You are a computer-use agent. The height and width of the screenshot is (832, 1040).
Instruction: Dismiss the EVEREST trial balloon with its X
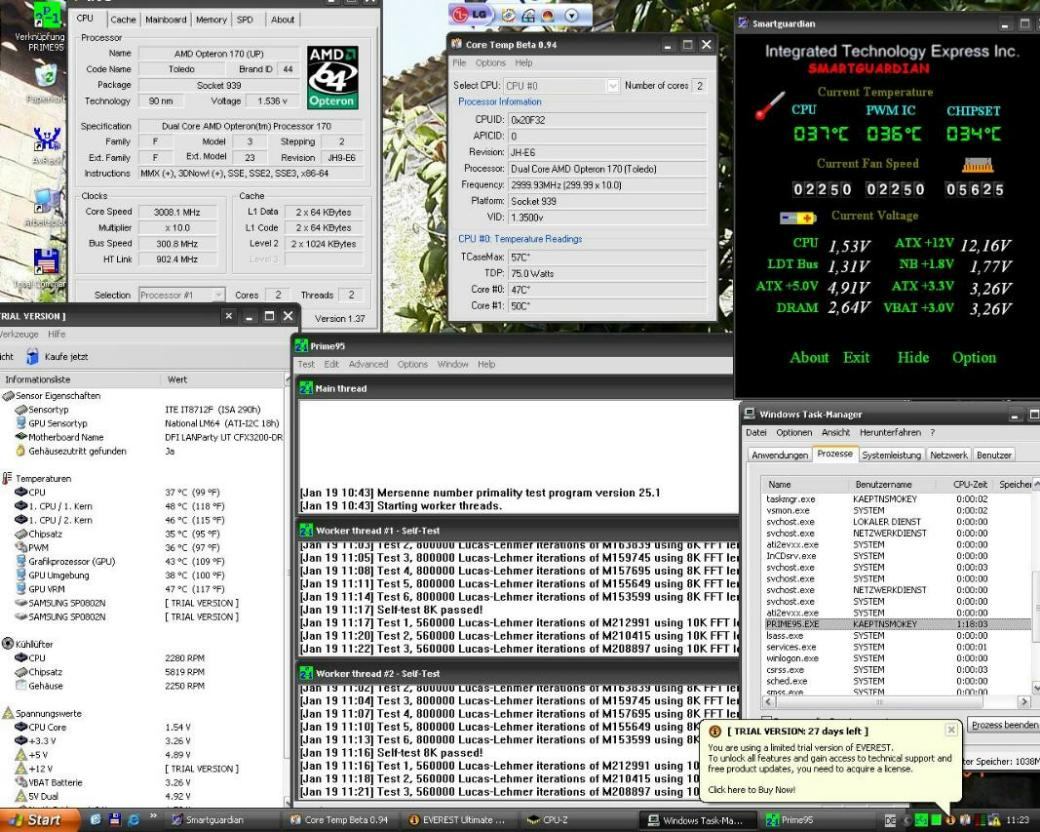951,730
